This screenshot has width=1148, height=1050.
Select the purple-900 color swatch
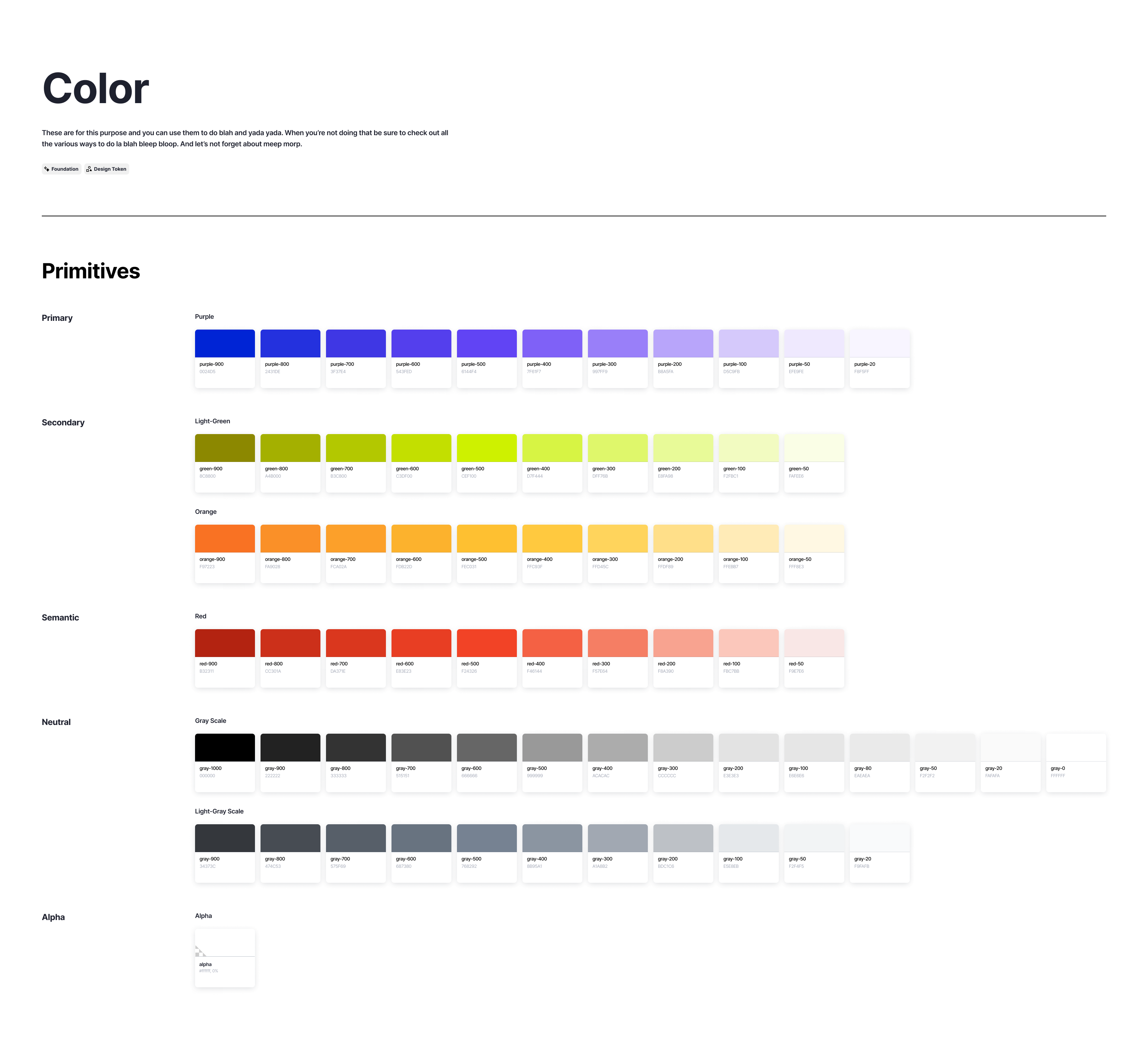(x=224, y=343)
